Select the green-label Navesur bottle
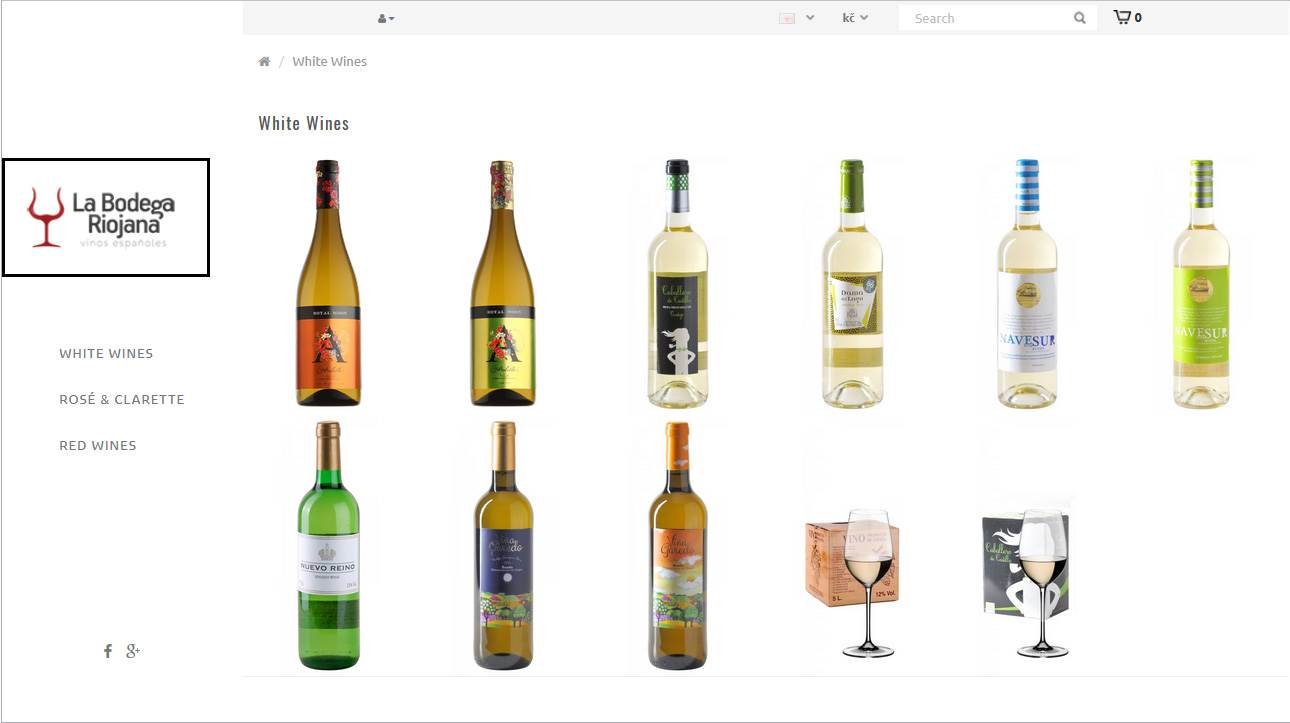The image size is (1290, 723). coord(1201,284)
